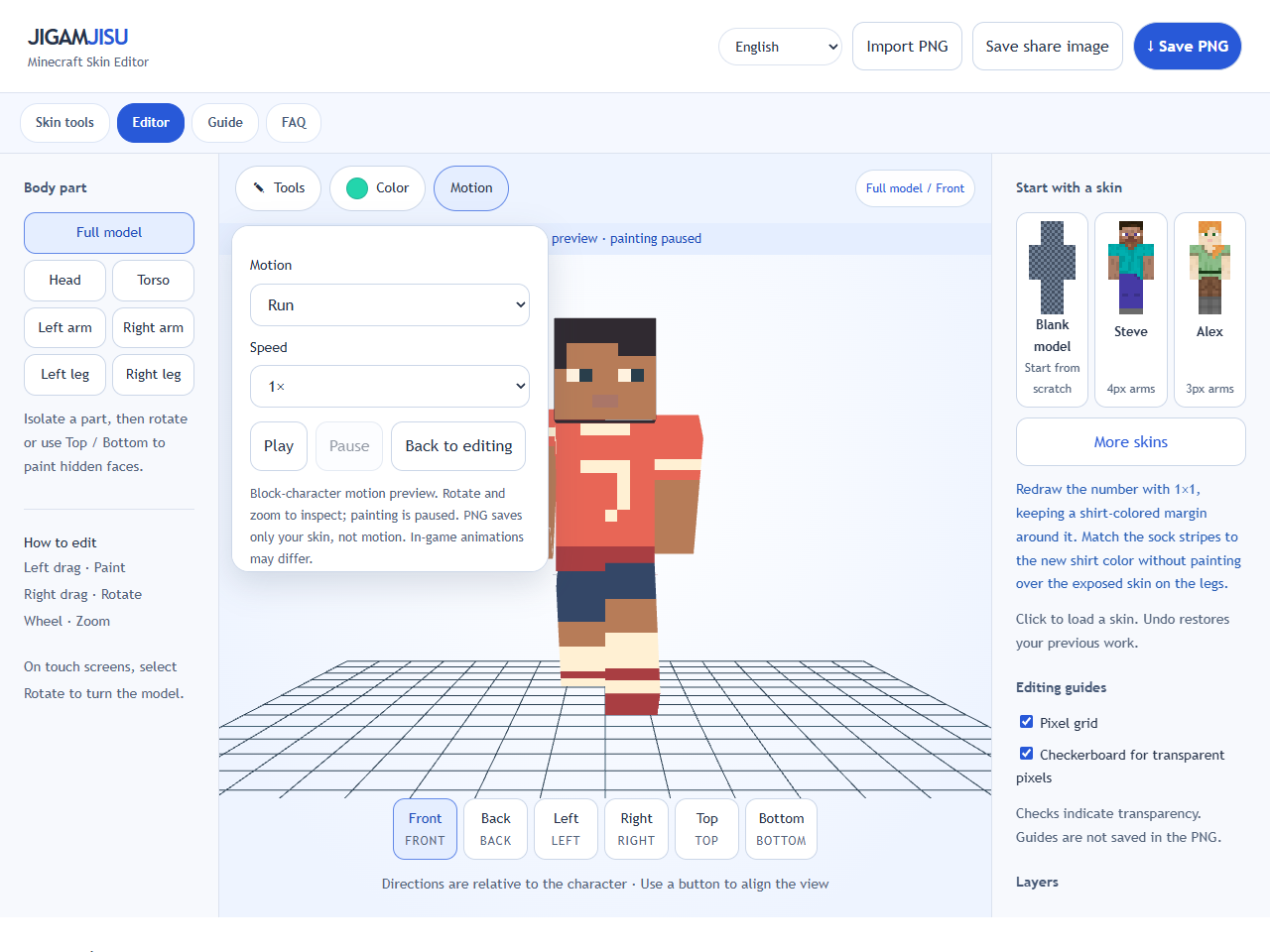
Task: Align view to Bottom
Action: tap(781, 829)
